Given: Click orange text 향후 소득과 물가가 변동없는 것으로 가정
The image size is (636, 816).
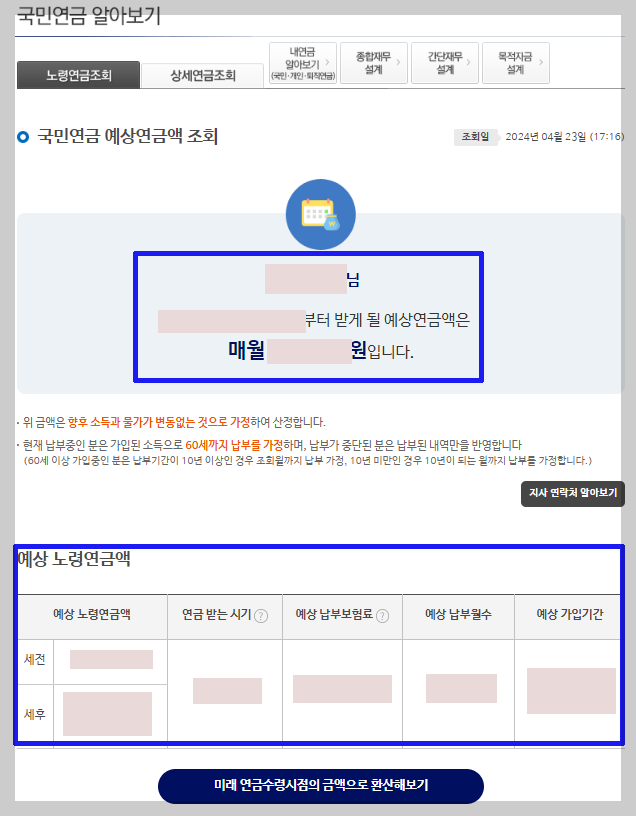Looking at the screenshot, I should [159, 422].
